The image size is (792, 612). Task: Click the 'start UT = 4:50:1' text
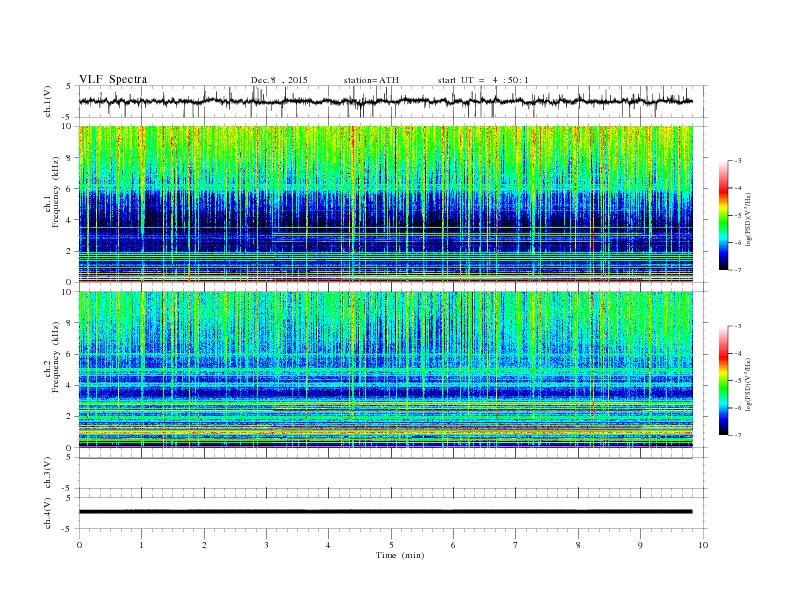(483, 80)
